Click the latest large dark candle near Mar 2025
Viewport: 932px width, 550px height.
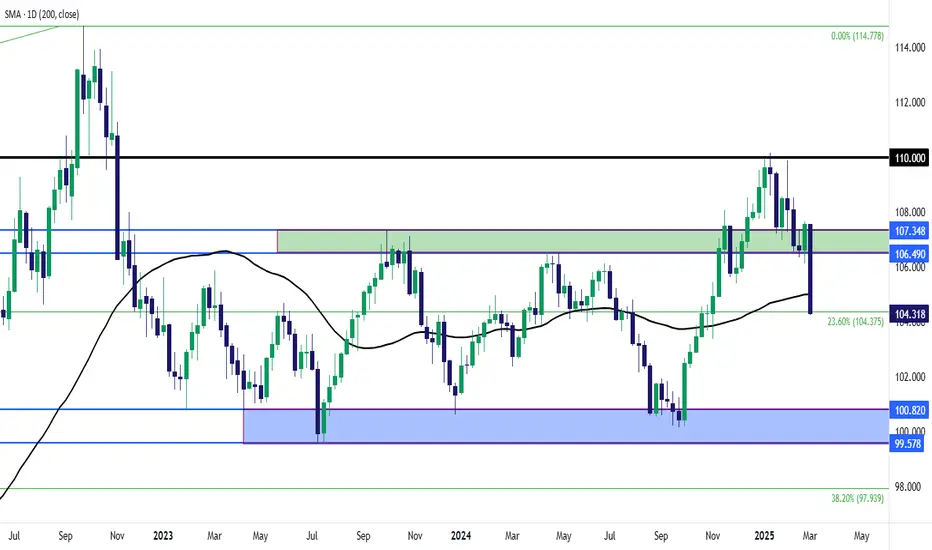pyautogui.click(x=810, y=268)
